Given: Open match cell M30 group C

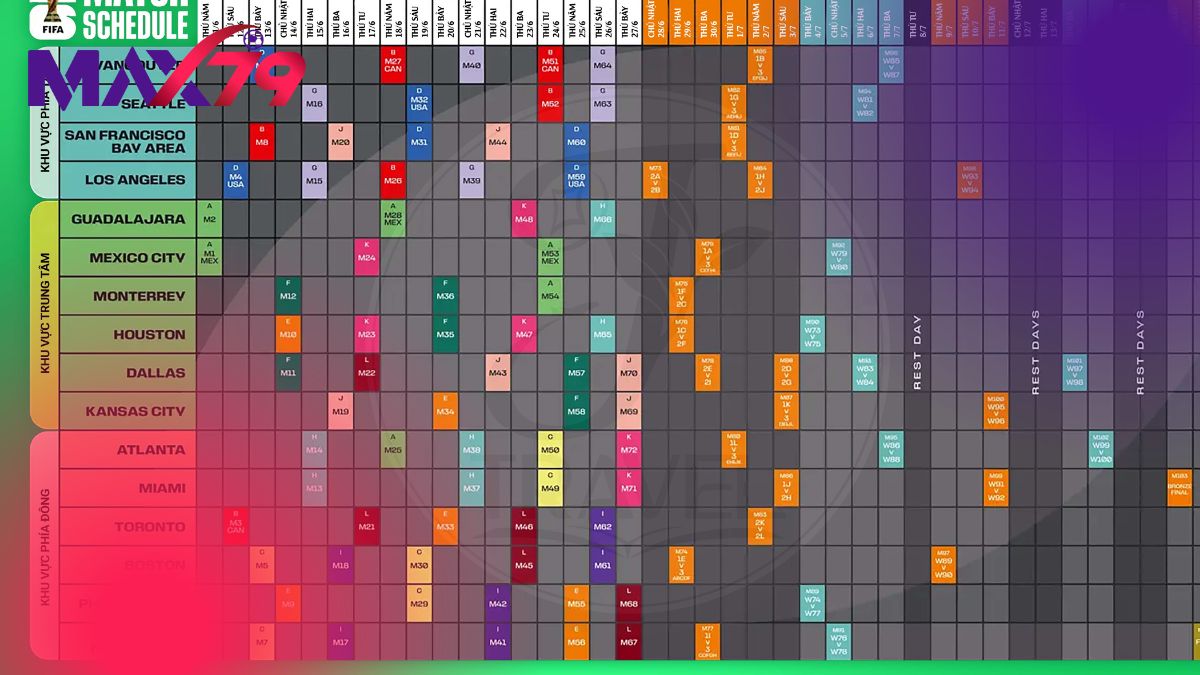Looking at the screenshot, I should [419, 566].
